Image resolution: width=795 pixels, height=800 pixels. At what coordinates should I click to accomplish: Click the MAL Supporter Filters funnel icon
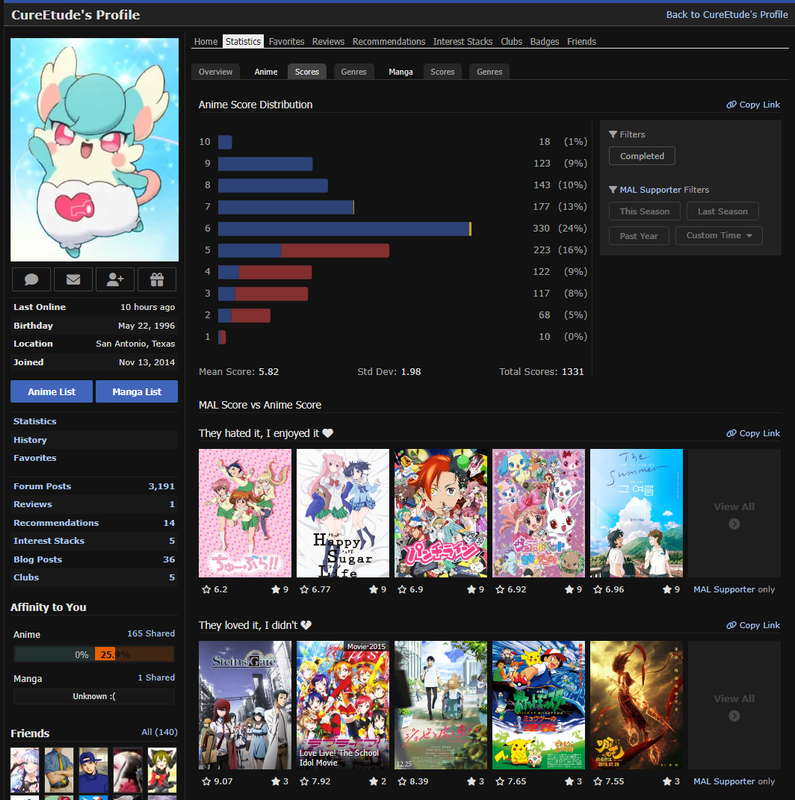point(613,190)
